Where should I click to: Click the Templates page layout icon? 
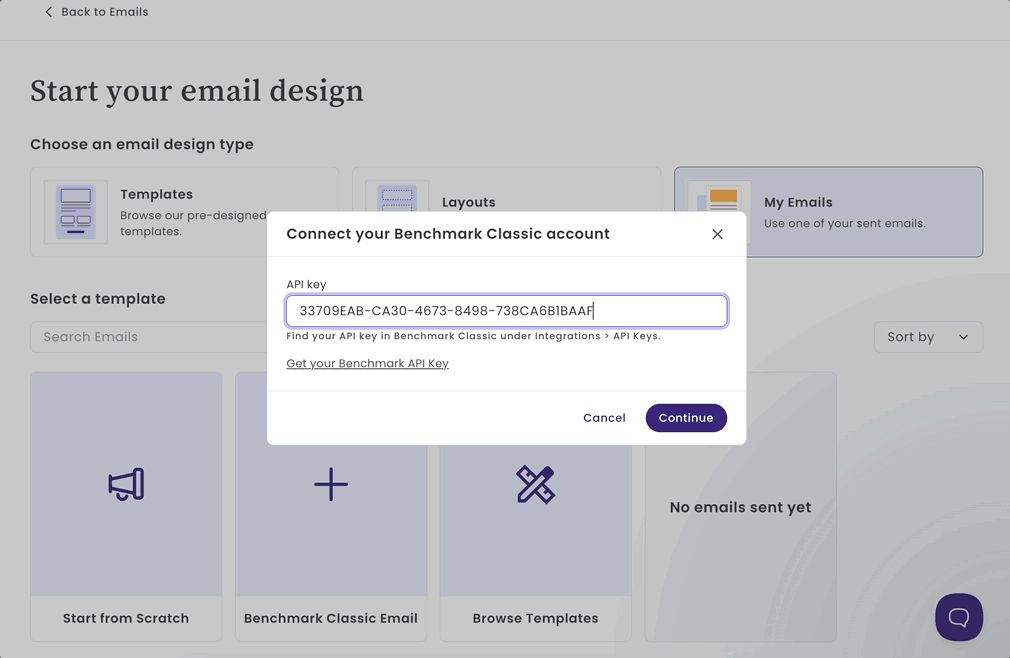click(75, 212)
